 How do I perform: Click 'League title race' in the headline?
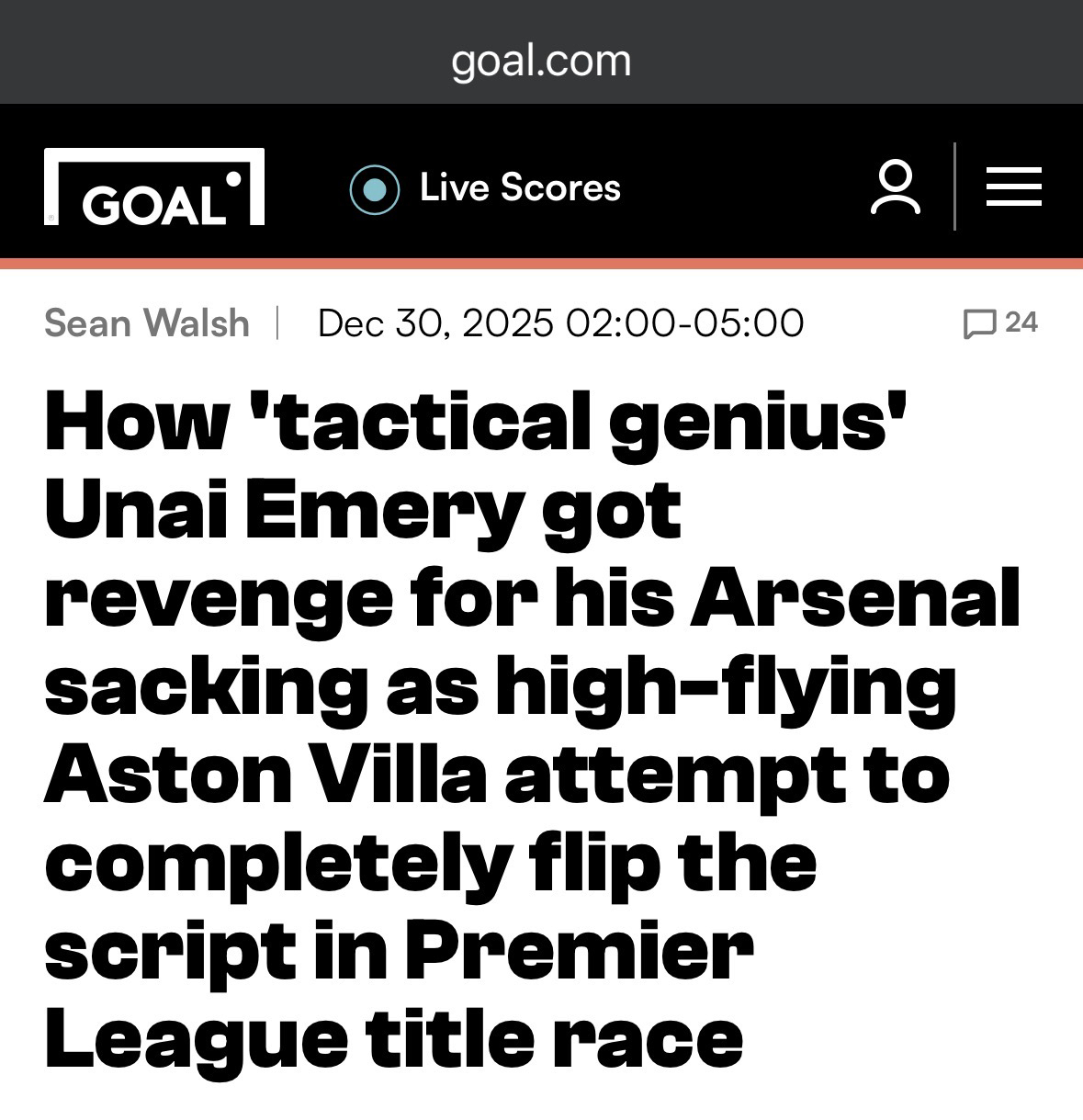coord(393,1040)
